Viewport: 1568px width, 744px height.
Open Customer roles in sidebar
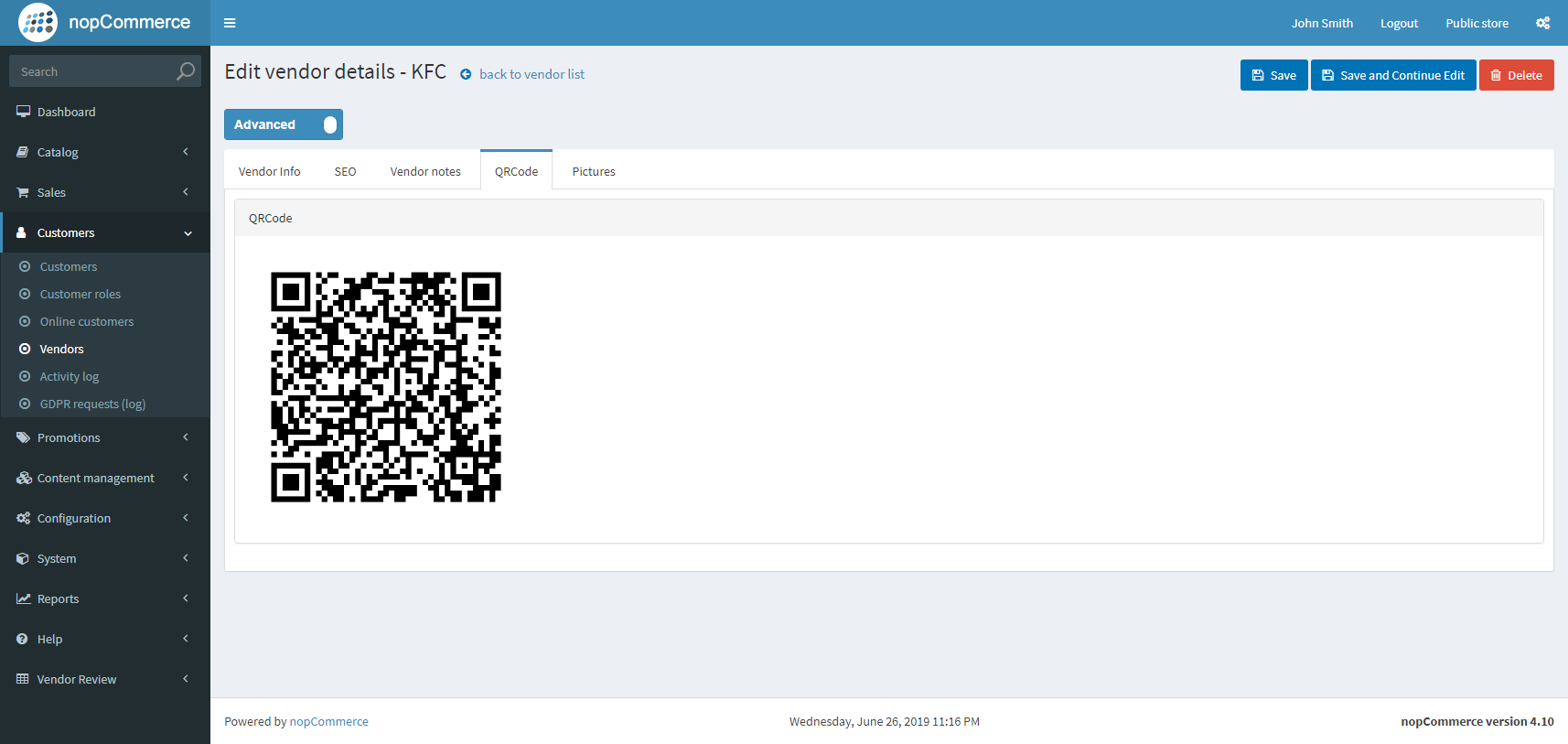tap(81, 294)
